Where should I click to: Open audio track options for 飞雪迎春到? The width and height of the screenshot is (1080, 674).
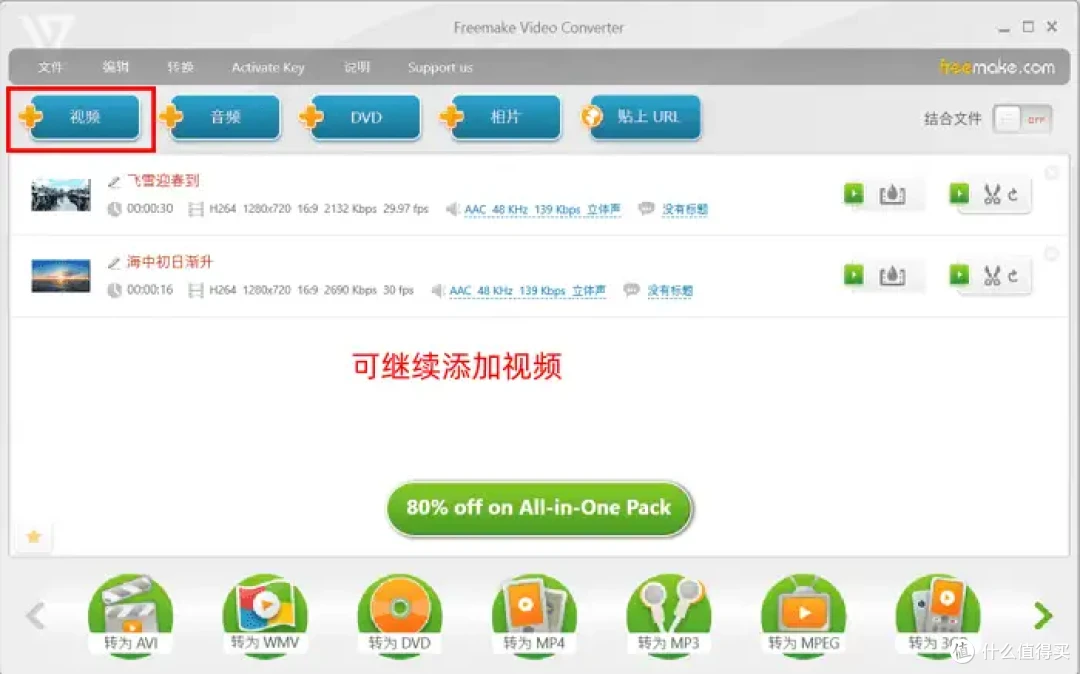point(542,209)
